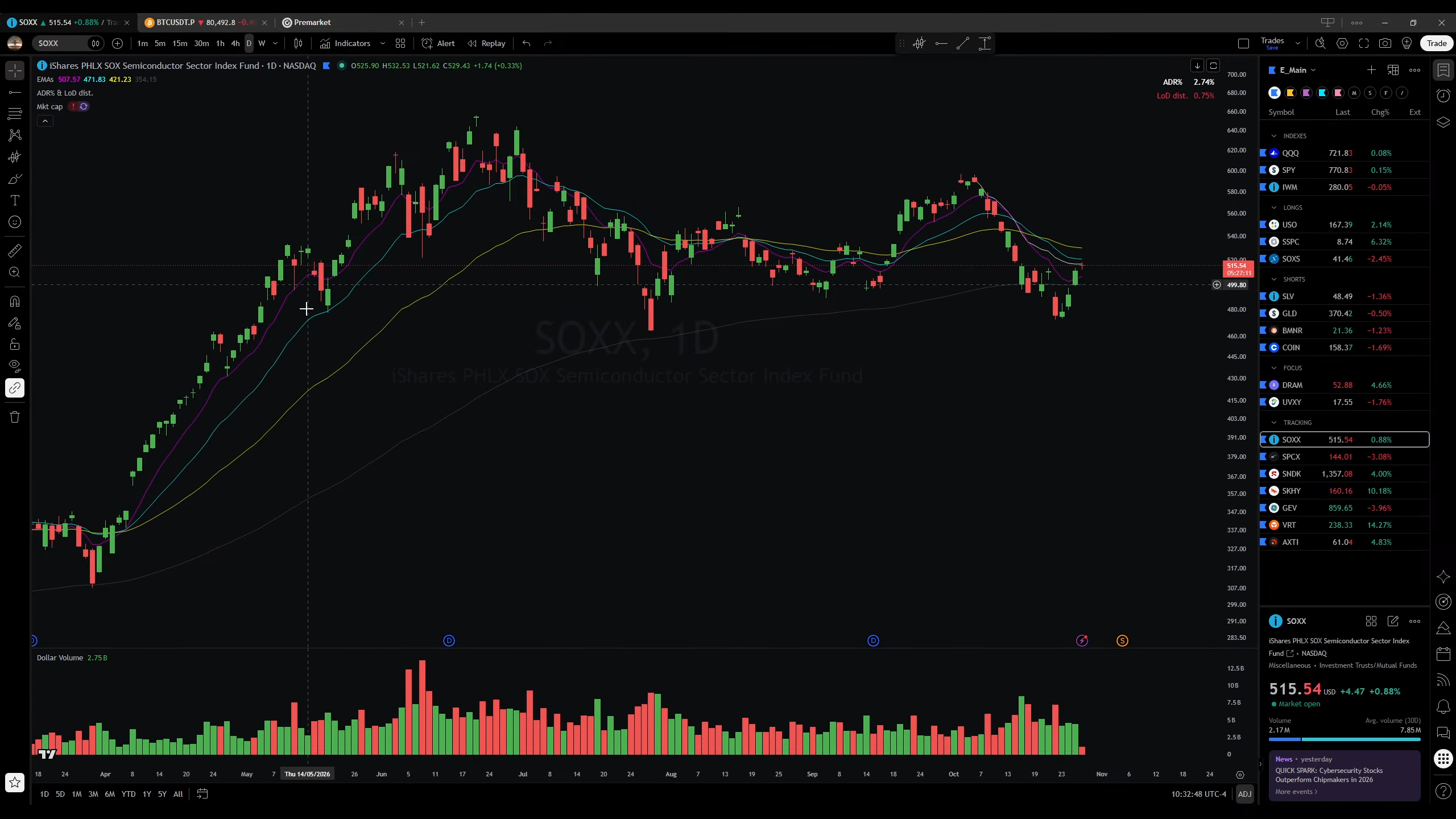
Task: Activate the zoom in tool
Action: 15,272
